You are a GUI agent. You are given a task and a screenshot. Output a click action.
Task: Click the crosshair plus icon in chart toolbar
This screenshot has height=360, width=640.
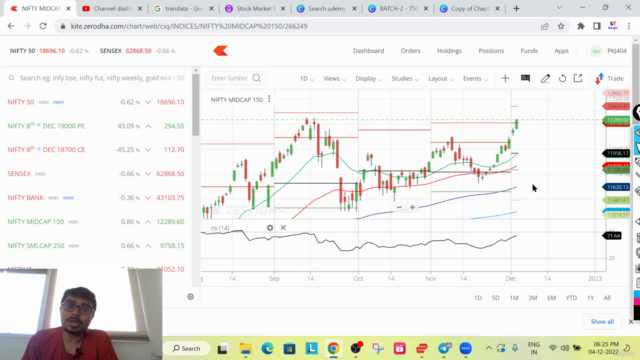[x=505, y=78]
